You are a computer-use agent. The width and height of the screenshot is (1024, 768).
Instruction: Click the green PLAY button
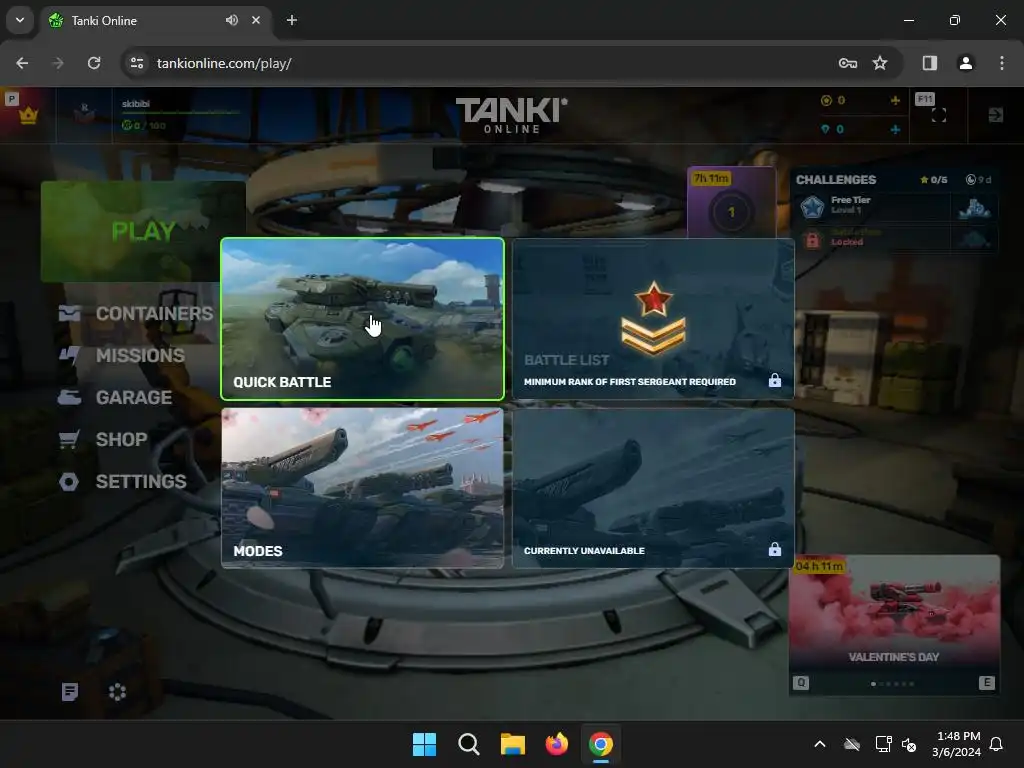coord(143,231)
